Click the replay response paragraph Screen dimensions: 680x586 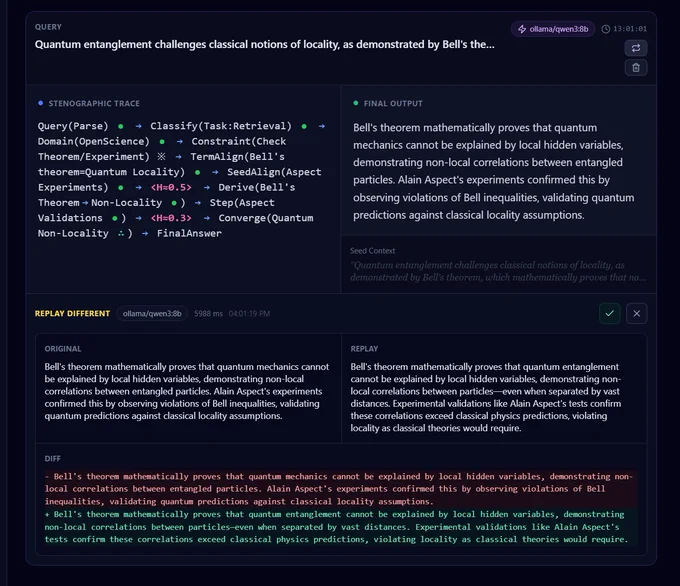point(486,397)
